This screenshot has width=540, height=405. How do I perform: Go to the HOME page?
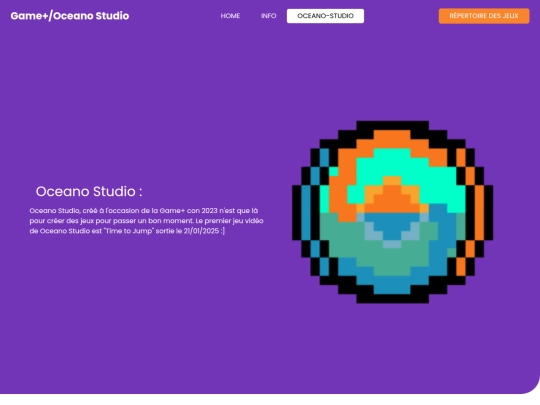pos(230,16)
